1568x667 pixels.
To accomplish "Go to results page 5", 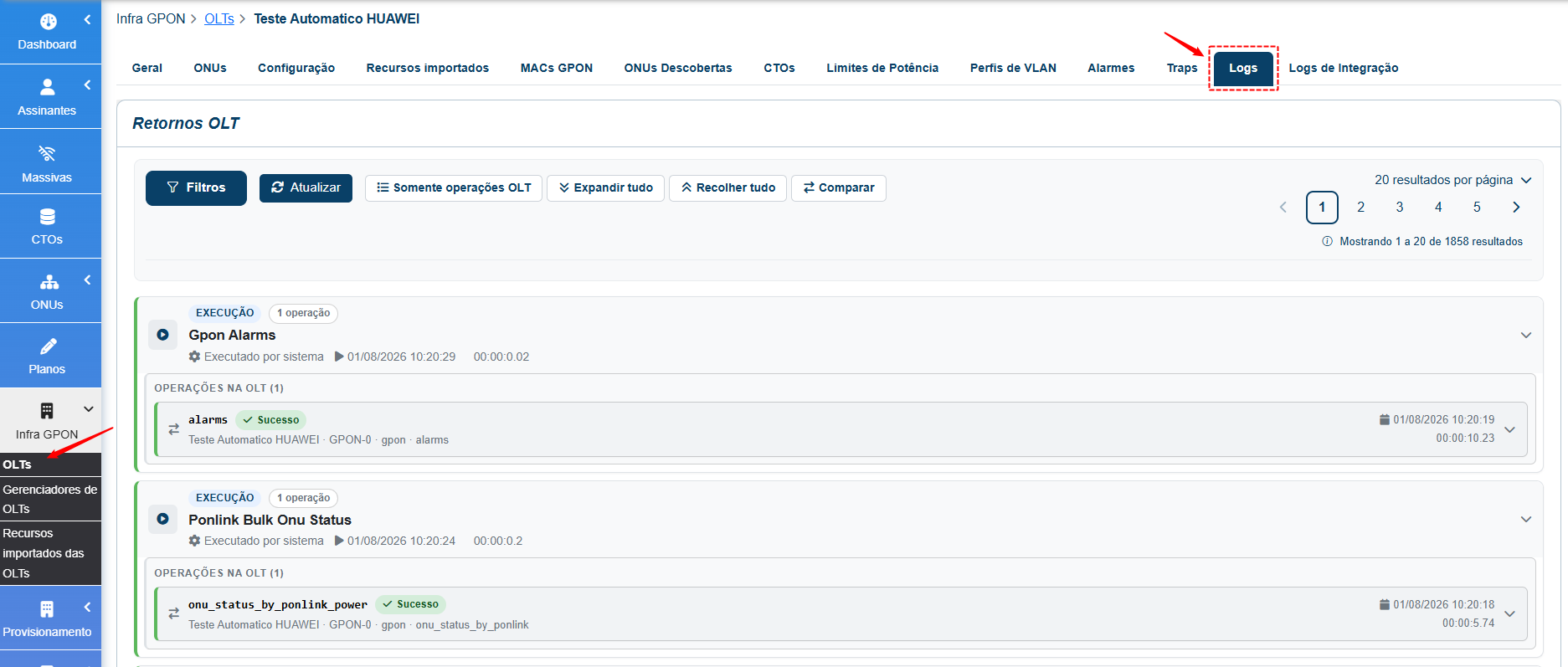I will [1477, 208].
